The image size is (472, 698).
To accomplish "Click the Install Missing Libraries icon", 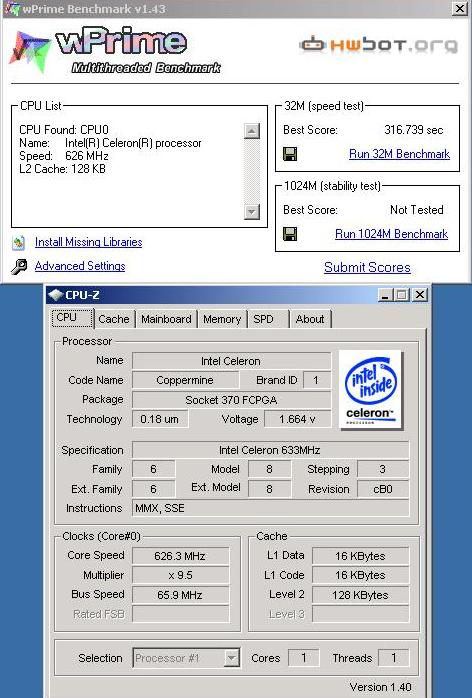I will coord(19,243).
